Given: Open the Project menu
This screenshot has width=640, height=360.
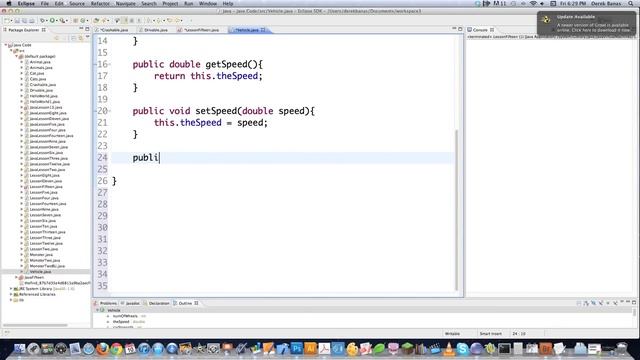Looking at the screenshot, I should (170, 3).
